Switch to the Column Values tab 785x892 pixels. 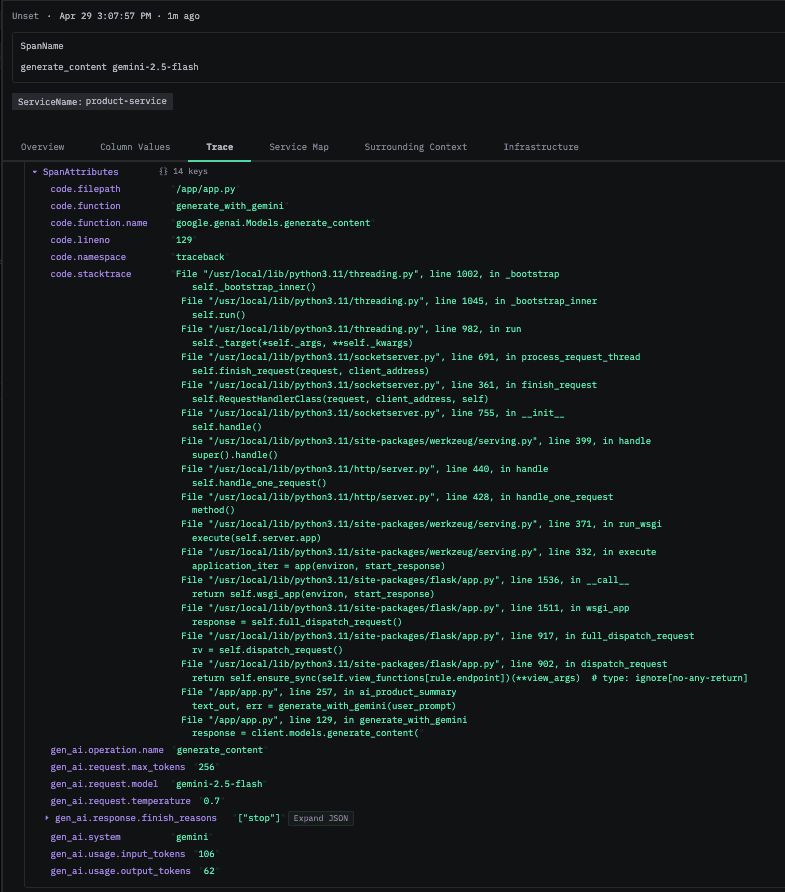coord(135,147)
